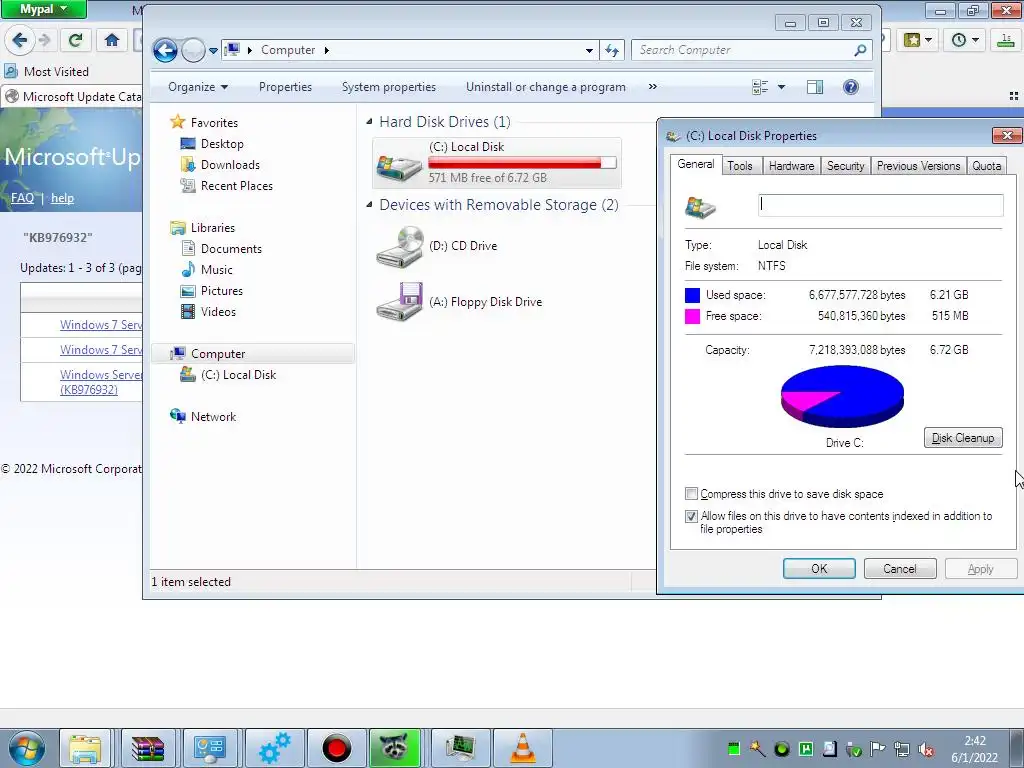
Task: Collapse the Hard Disk Drives group
Action: coord(370,121)
